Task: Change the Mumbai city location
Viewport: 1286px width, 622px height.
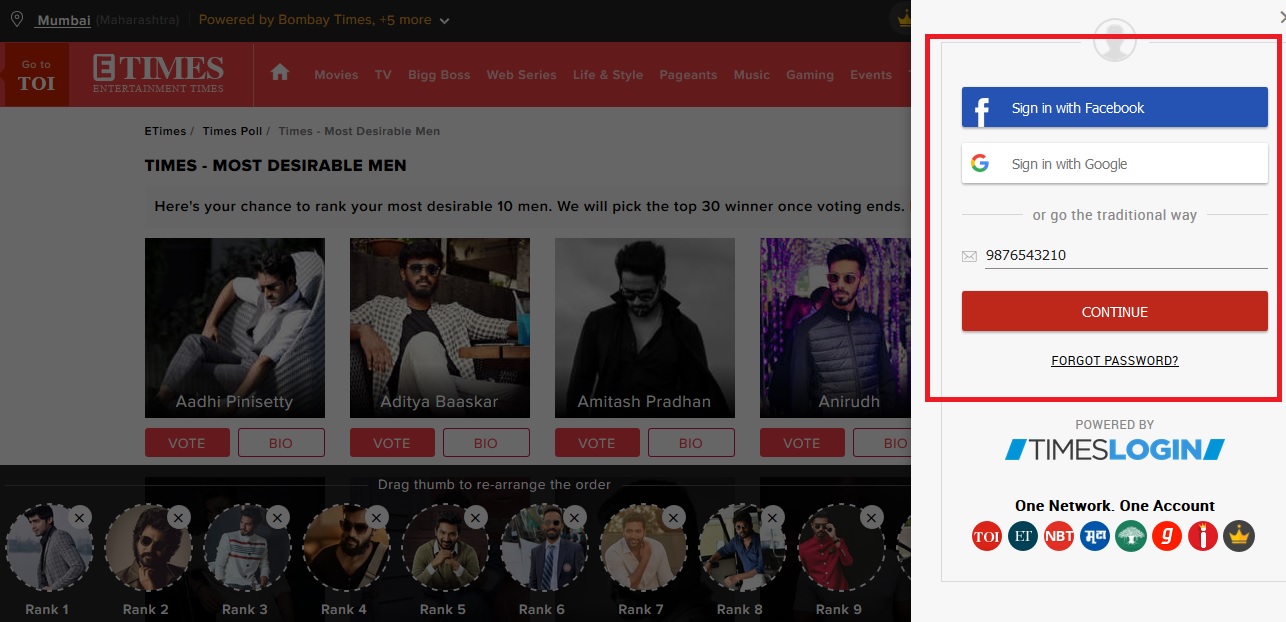Action: click(64, 20)
